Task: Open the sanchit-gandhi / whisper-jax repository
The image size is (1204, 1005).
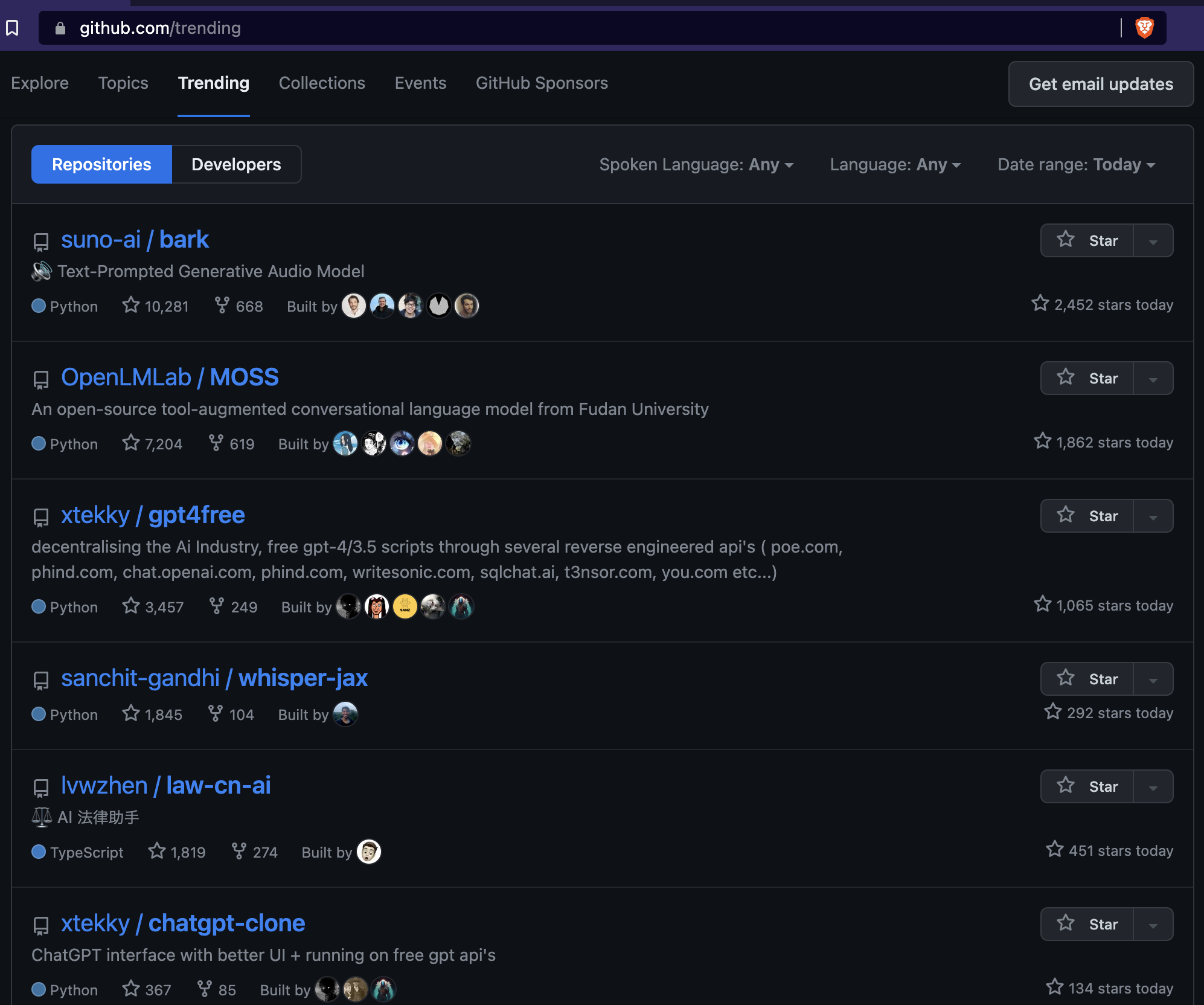Action: [214, 678]
